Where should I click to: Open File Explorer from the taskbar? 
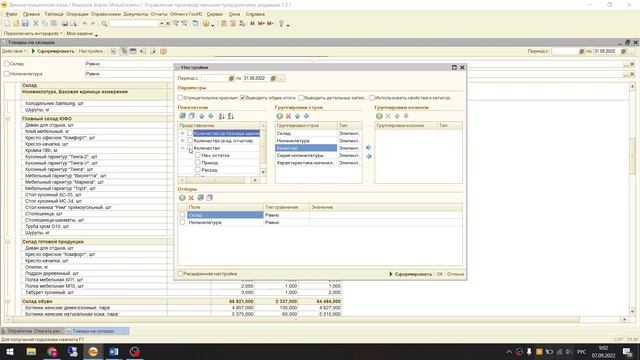(x=31, y=351)
